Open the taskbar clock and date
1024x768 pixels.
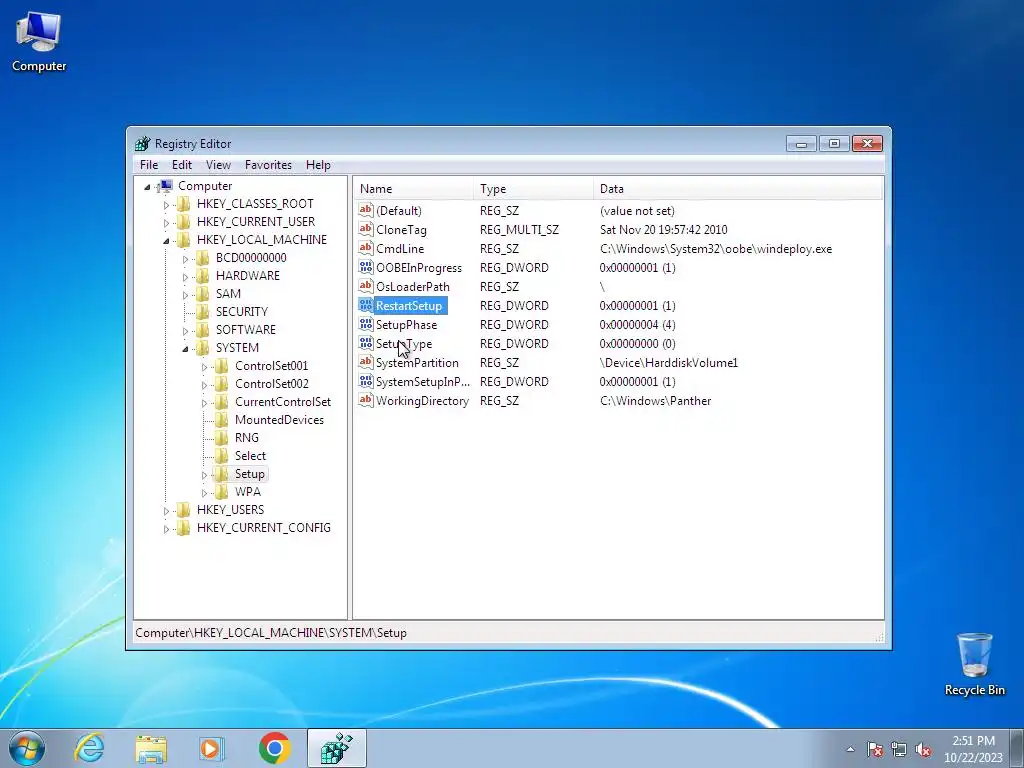coord(973,749)
